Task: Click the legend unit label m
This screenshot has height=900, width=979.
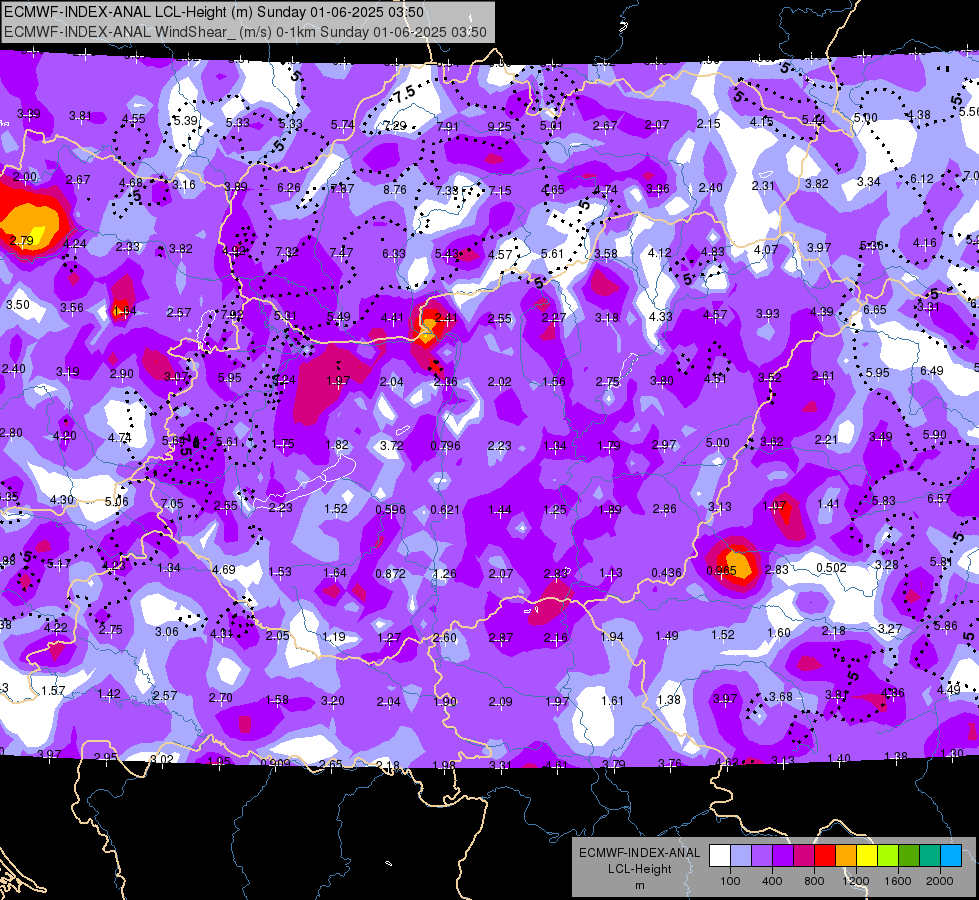Action: (x=639, y=885)
